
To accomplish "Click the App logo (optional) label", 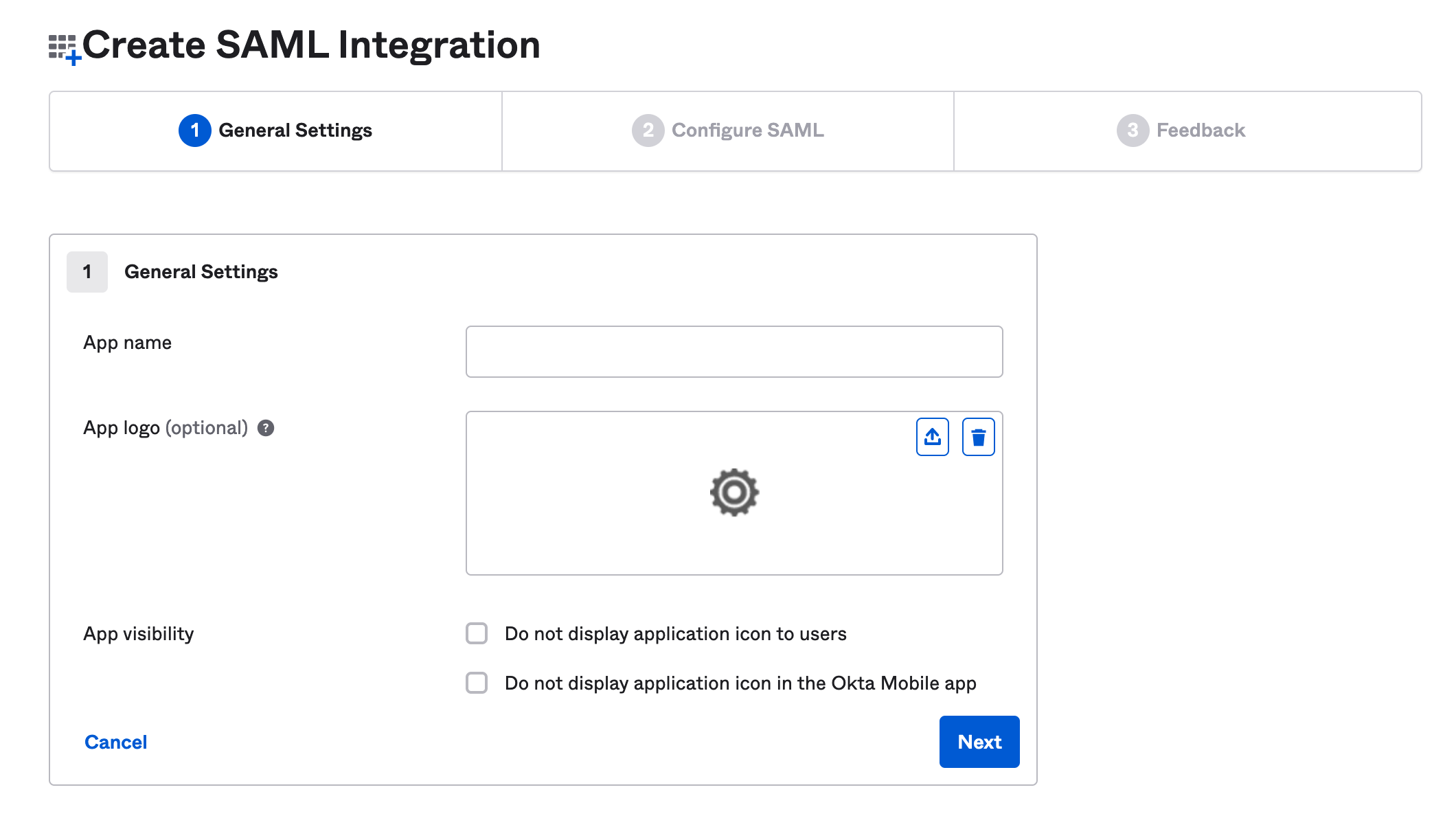I will coord(165,428).
